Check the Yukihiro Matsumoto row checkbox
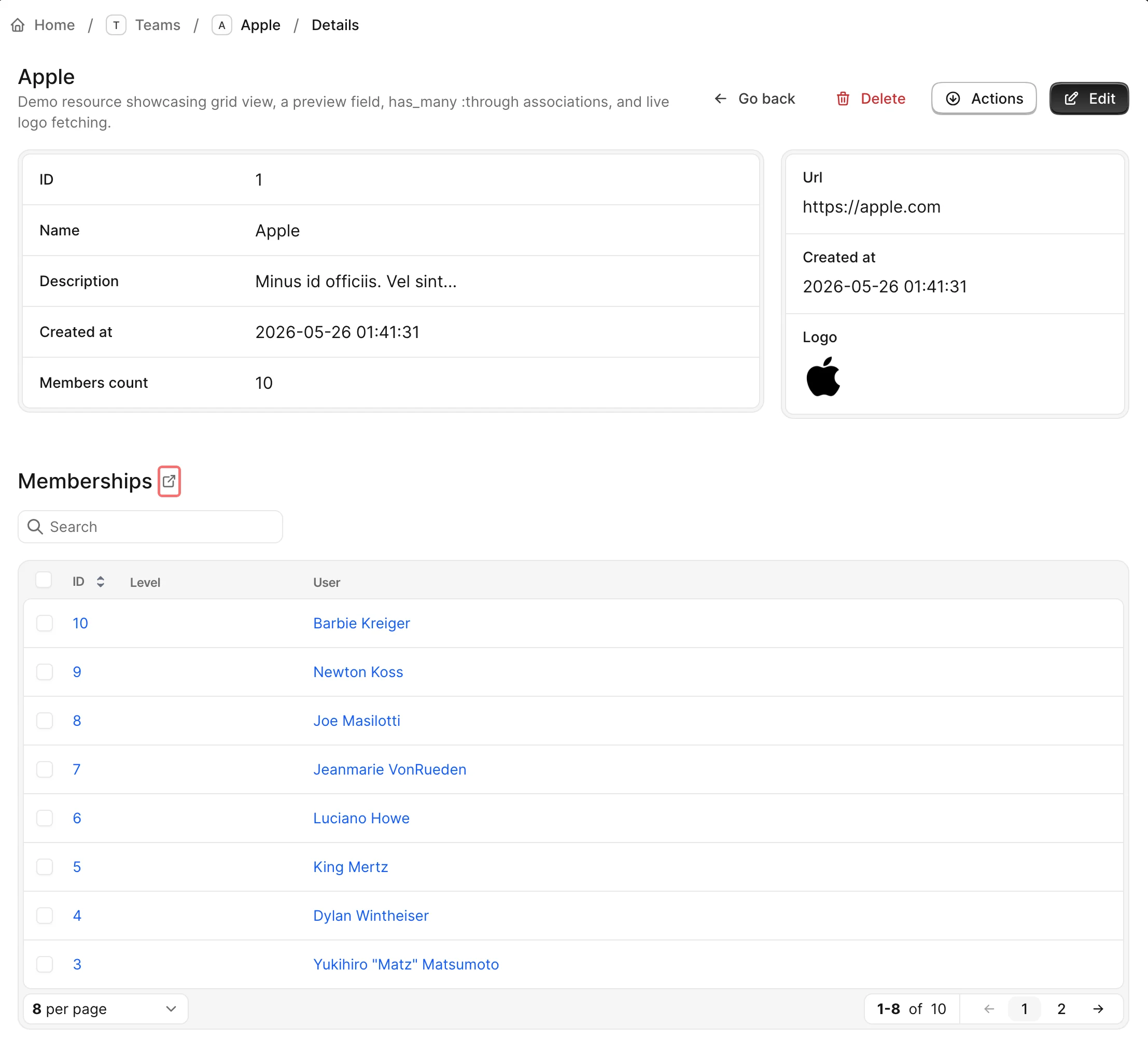The image size is (1148, 1040). 45,964
